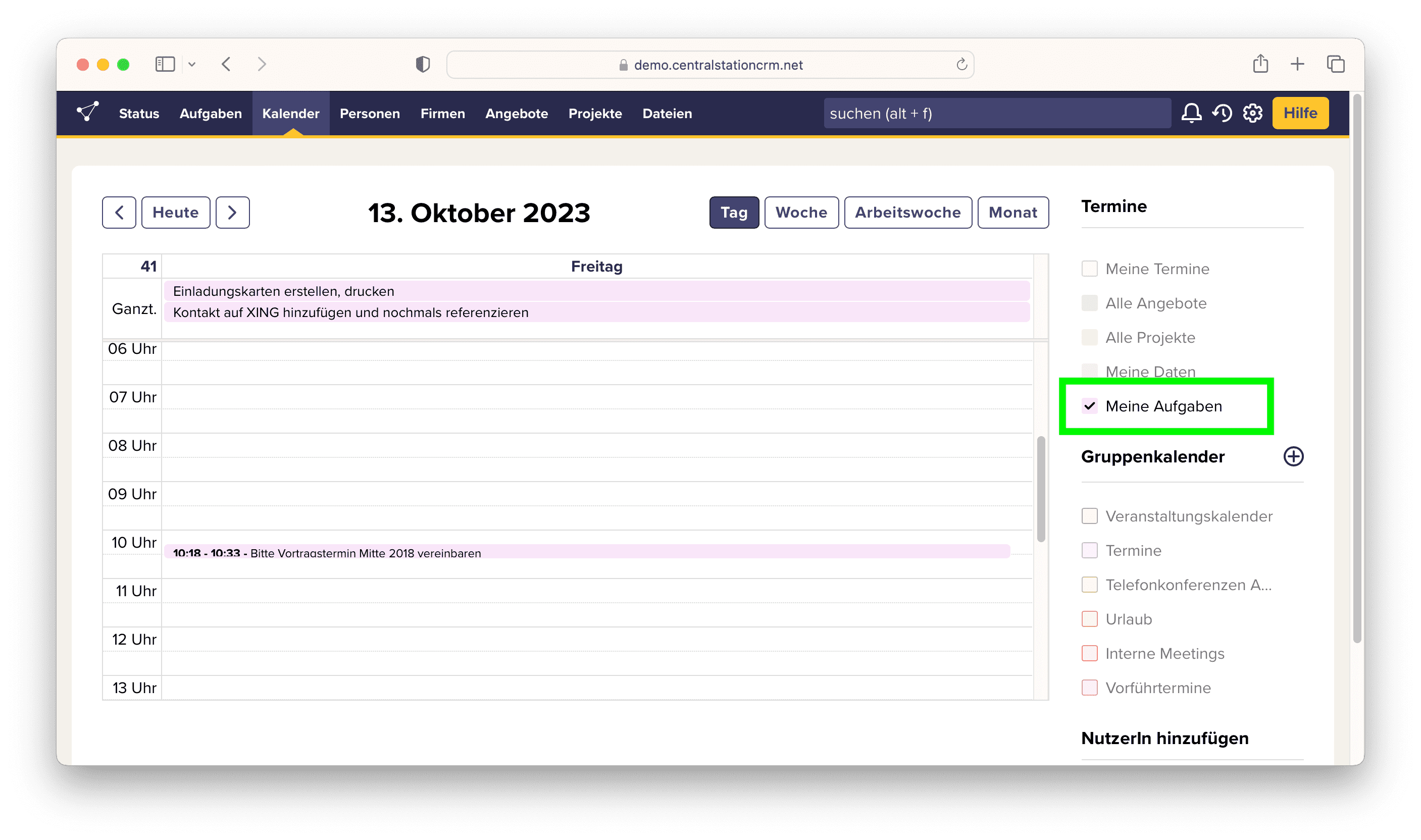1421x840 pixels.
Task: Click Safari's share icon
Action: pos(1260,64)
